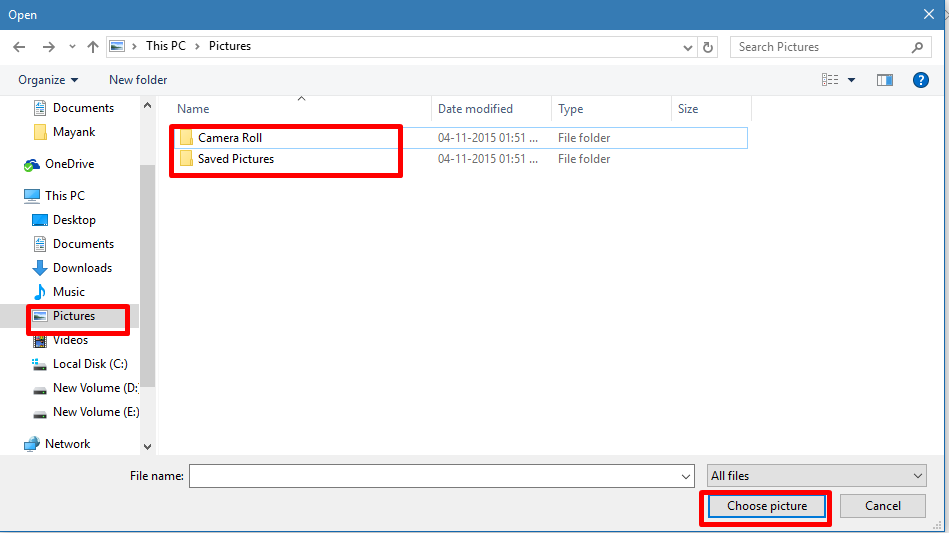Click the Local Disk drive icon
This screenshot has width=949, height=533.
coord(40,365)
